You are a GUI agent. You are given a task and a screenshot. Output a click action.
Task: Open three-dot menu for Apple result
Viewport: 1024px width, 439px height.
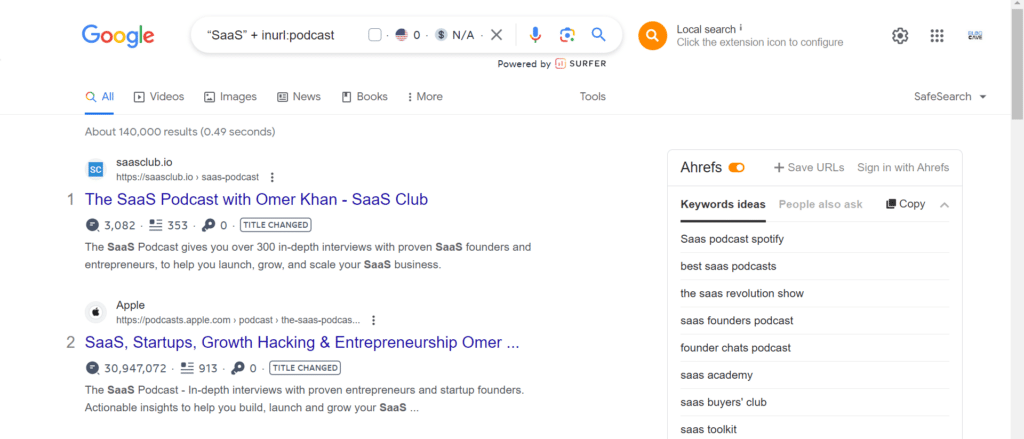[374, 320]
